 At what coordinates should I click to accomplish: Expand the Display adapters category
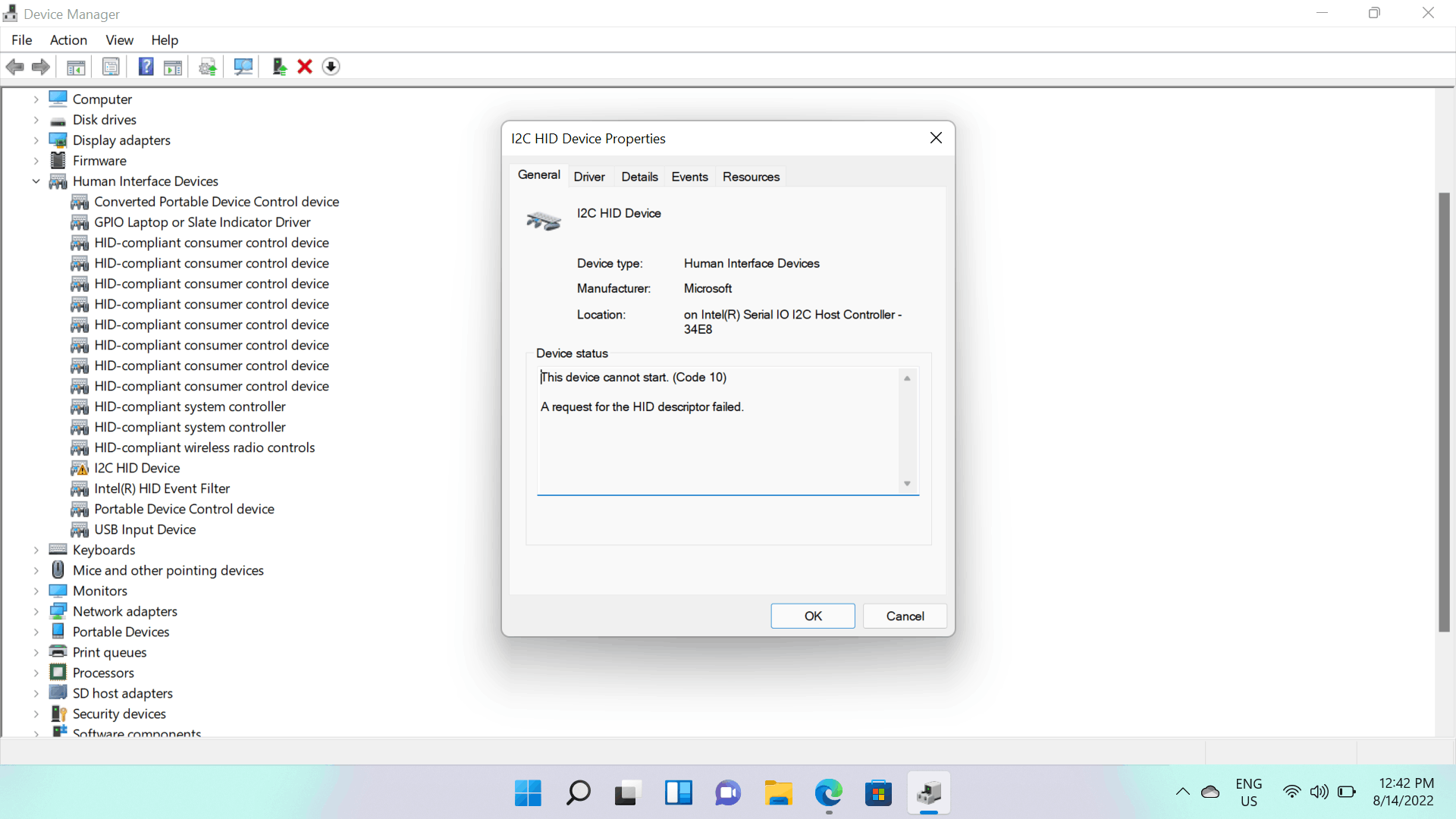36,140
